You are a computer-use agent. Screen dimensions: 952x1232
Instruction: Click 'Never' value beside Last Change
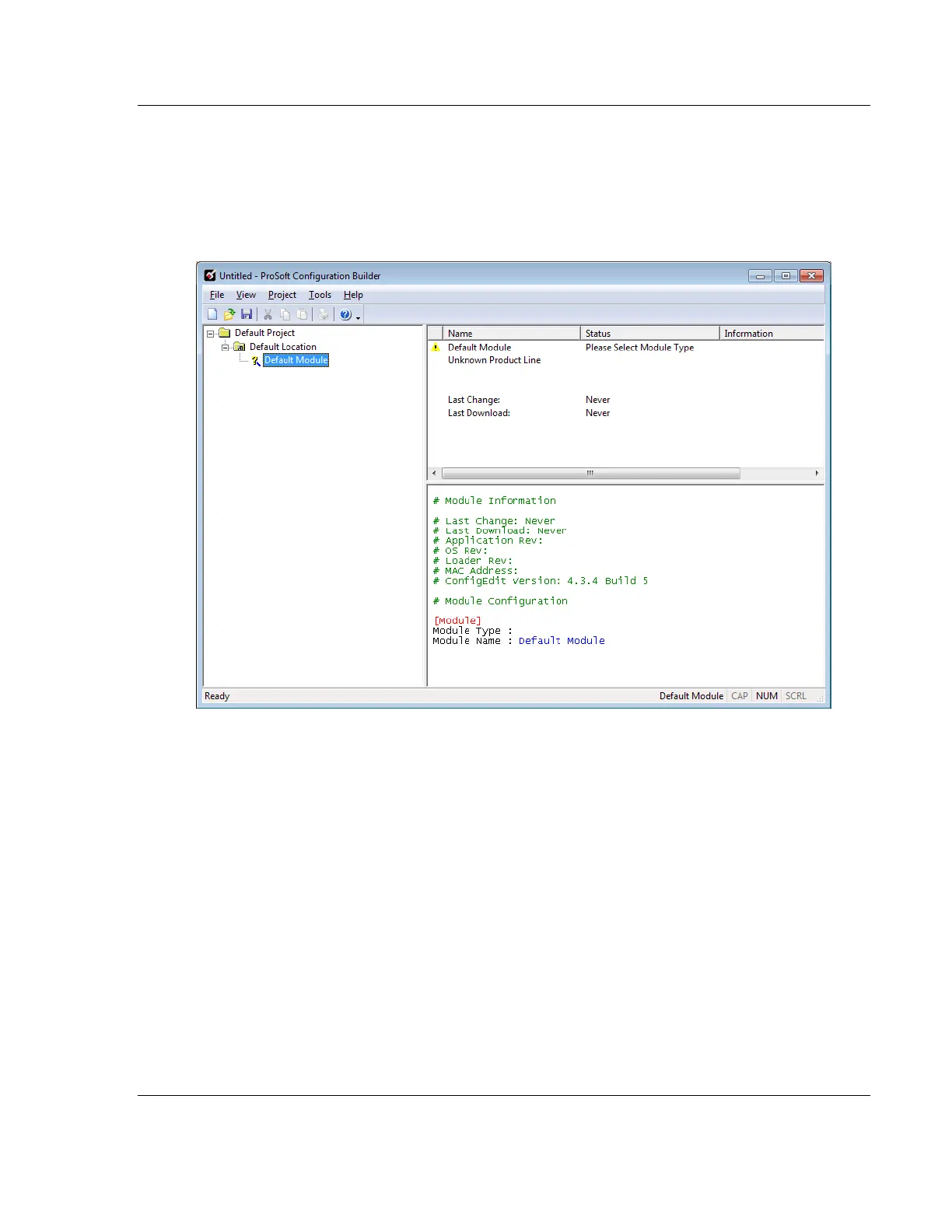[x=597, y=400]
